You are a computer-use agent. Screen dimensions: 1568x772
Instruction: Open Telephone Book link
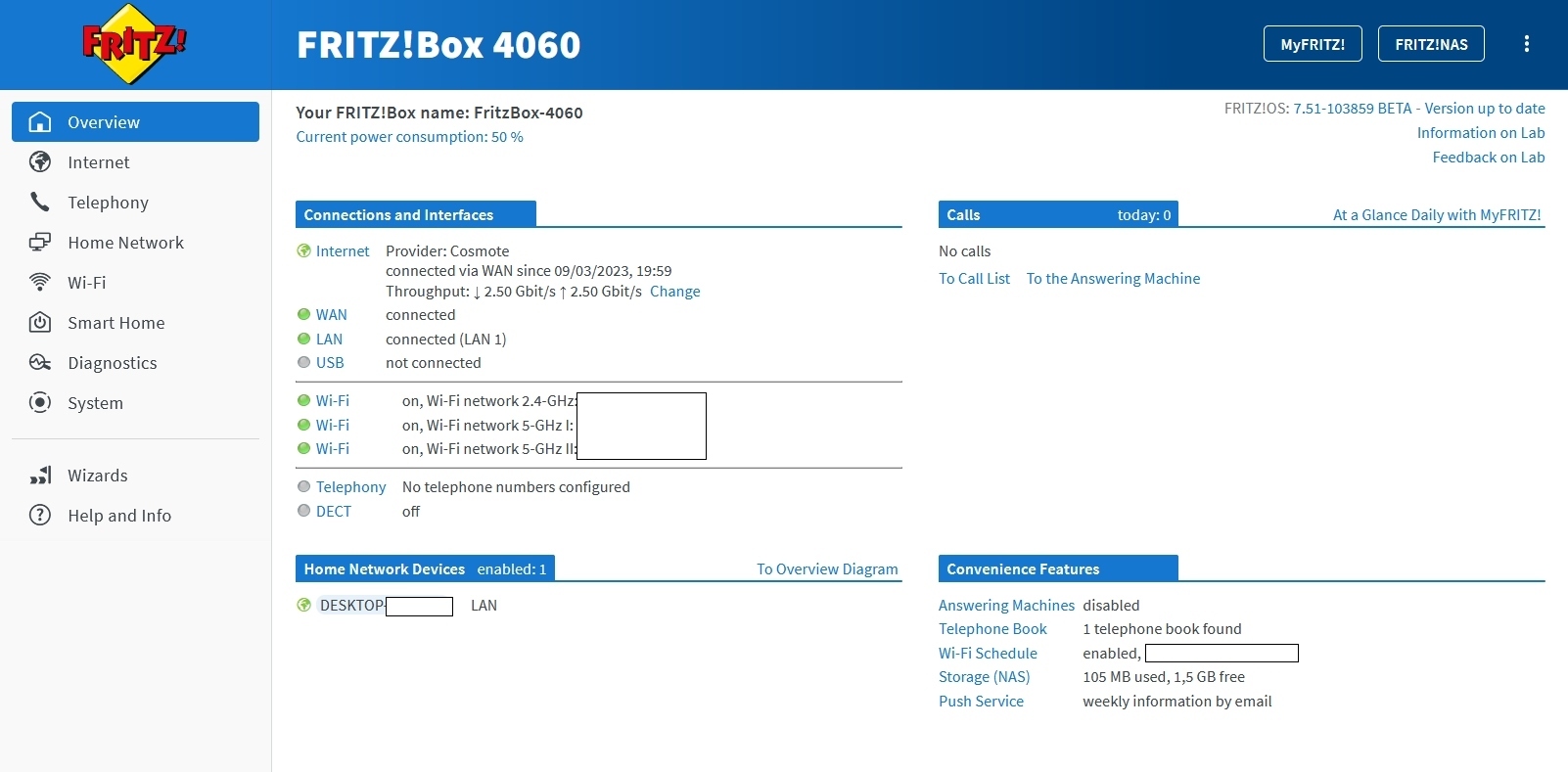pyautogui.click(x=992, y=629)
